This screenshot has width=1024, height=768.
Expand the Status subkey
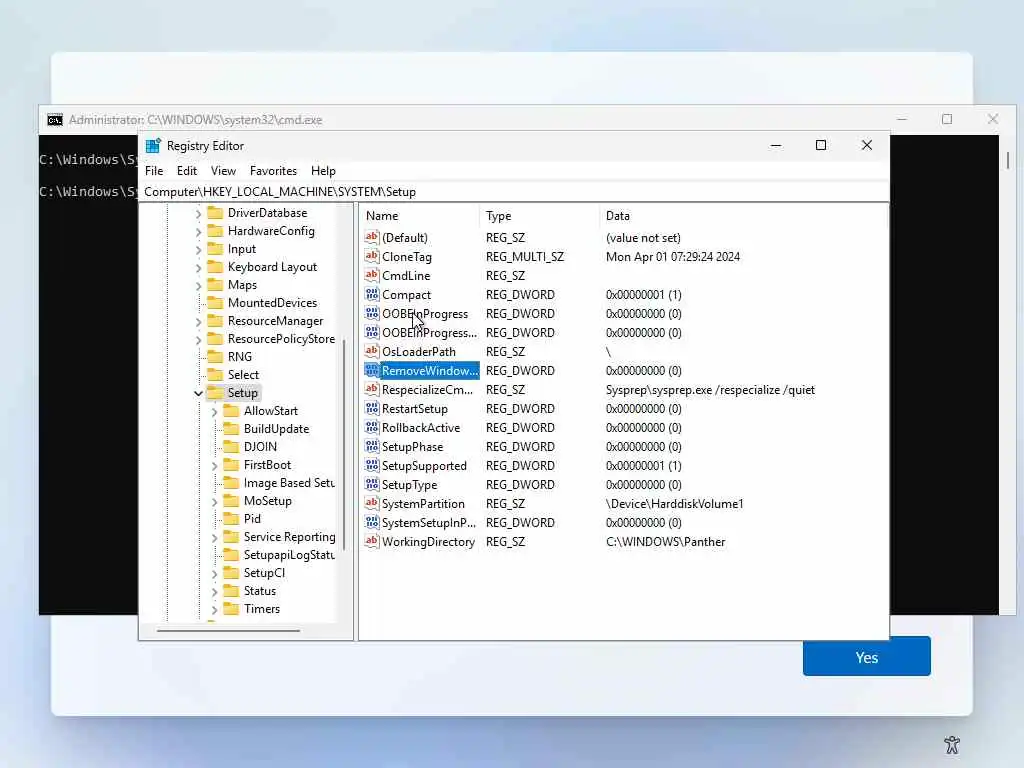click(214, 592)
